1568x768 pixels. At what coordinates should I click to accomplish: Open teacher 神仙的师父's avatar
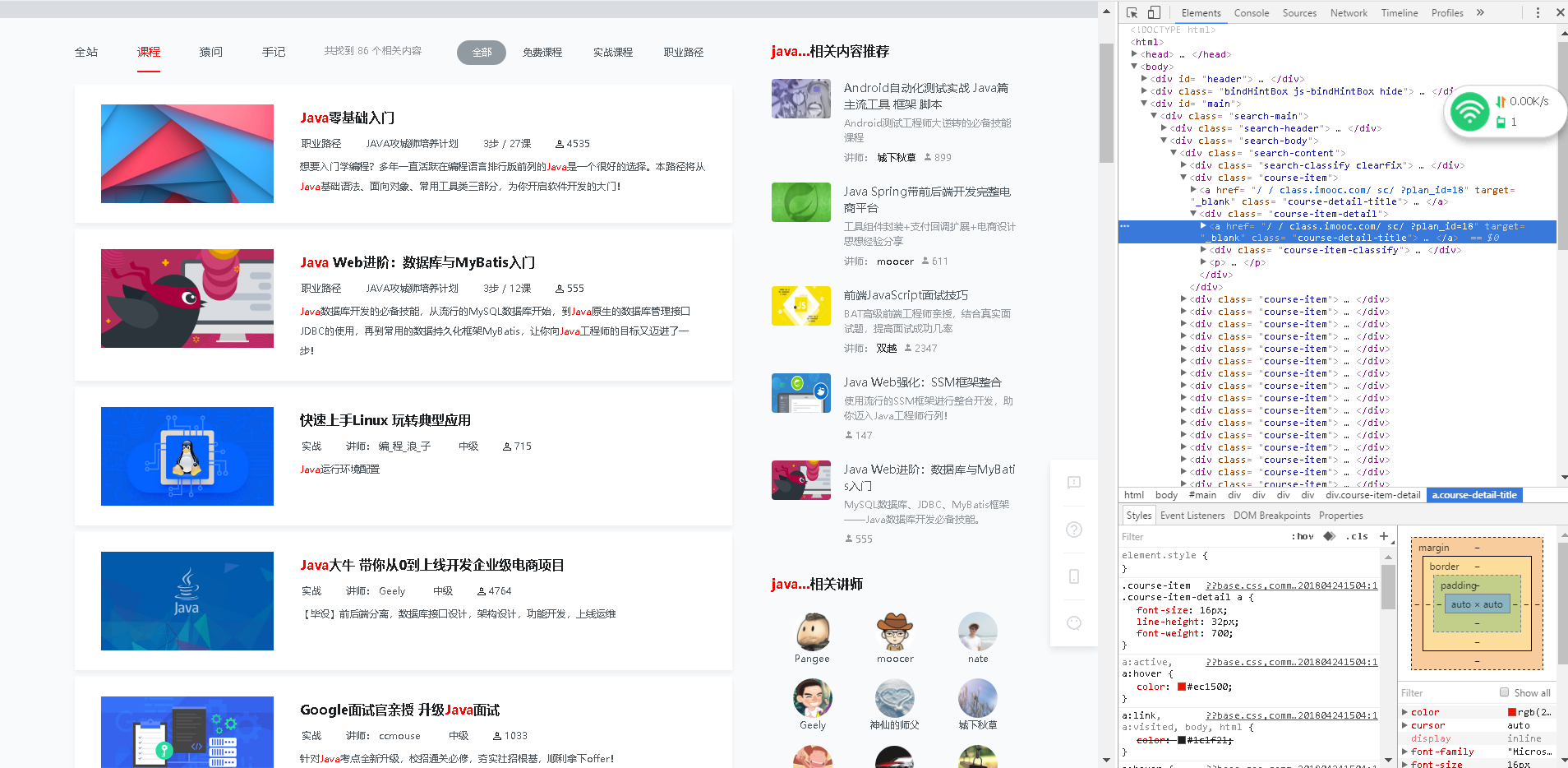click(x=895, y=698)
